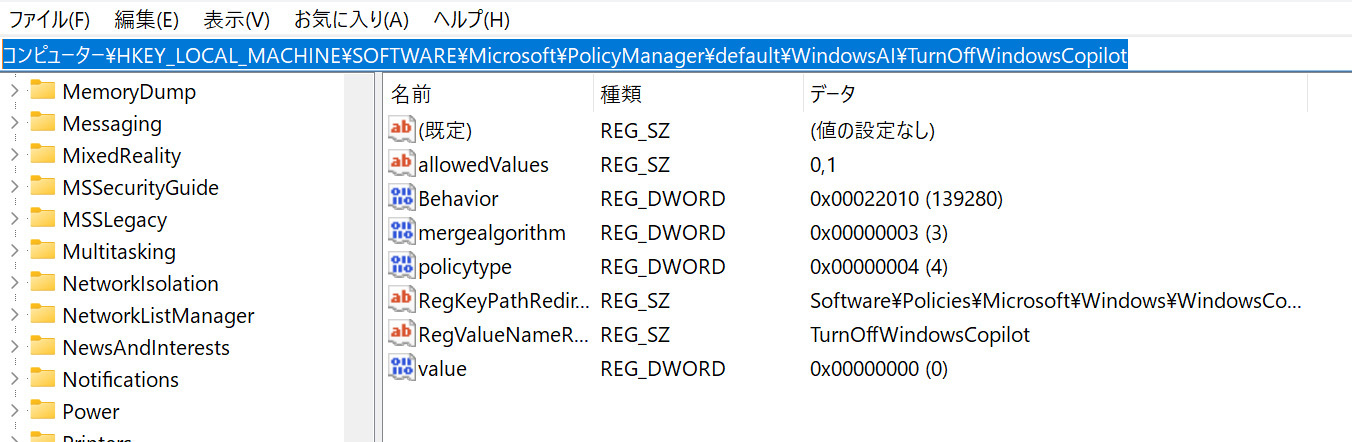Open the ファイル(F) menu

pyautogui.click(x=49, y=19)
